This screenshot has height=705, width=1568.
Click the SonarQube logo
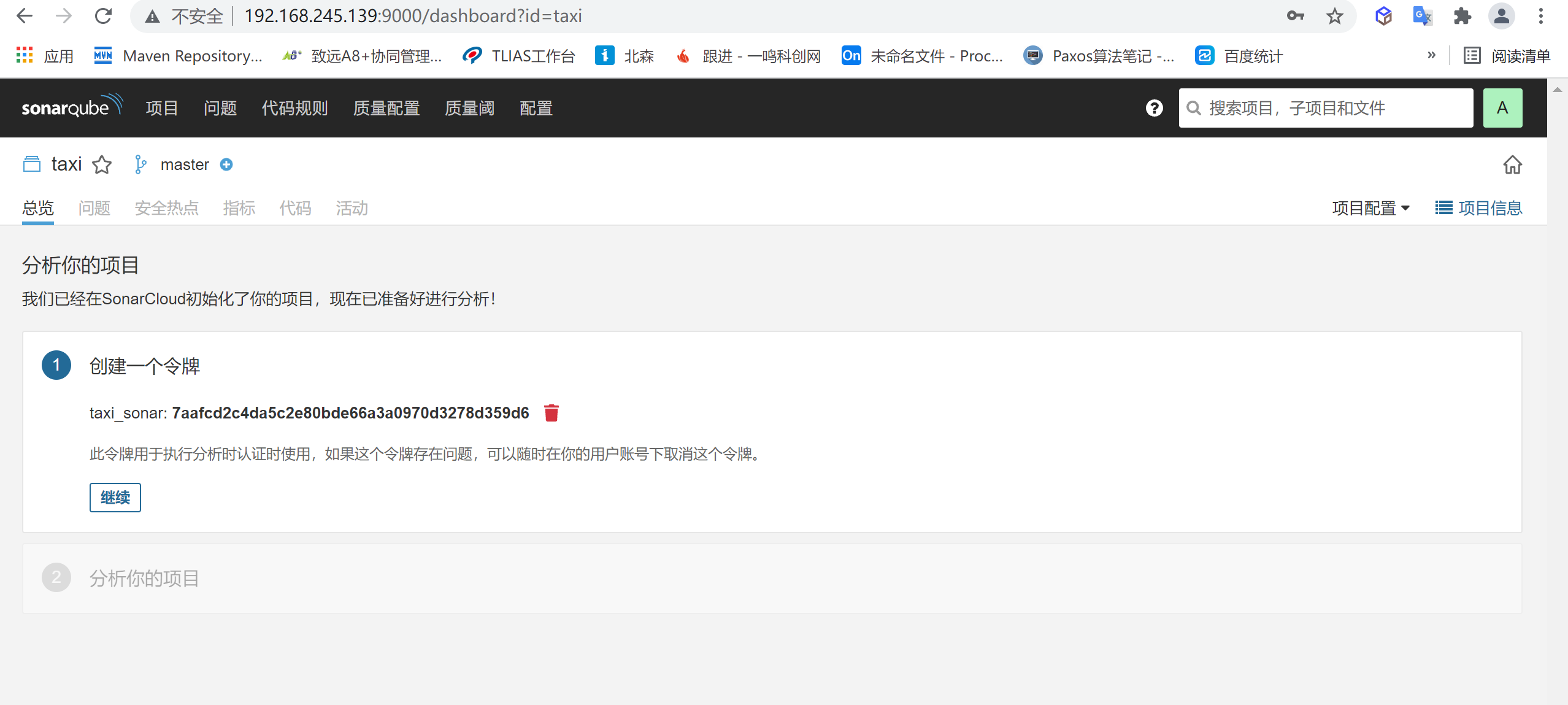72,107
